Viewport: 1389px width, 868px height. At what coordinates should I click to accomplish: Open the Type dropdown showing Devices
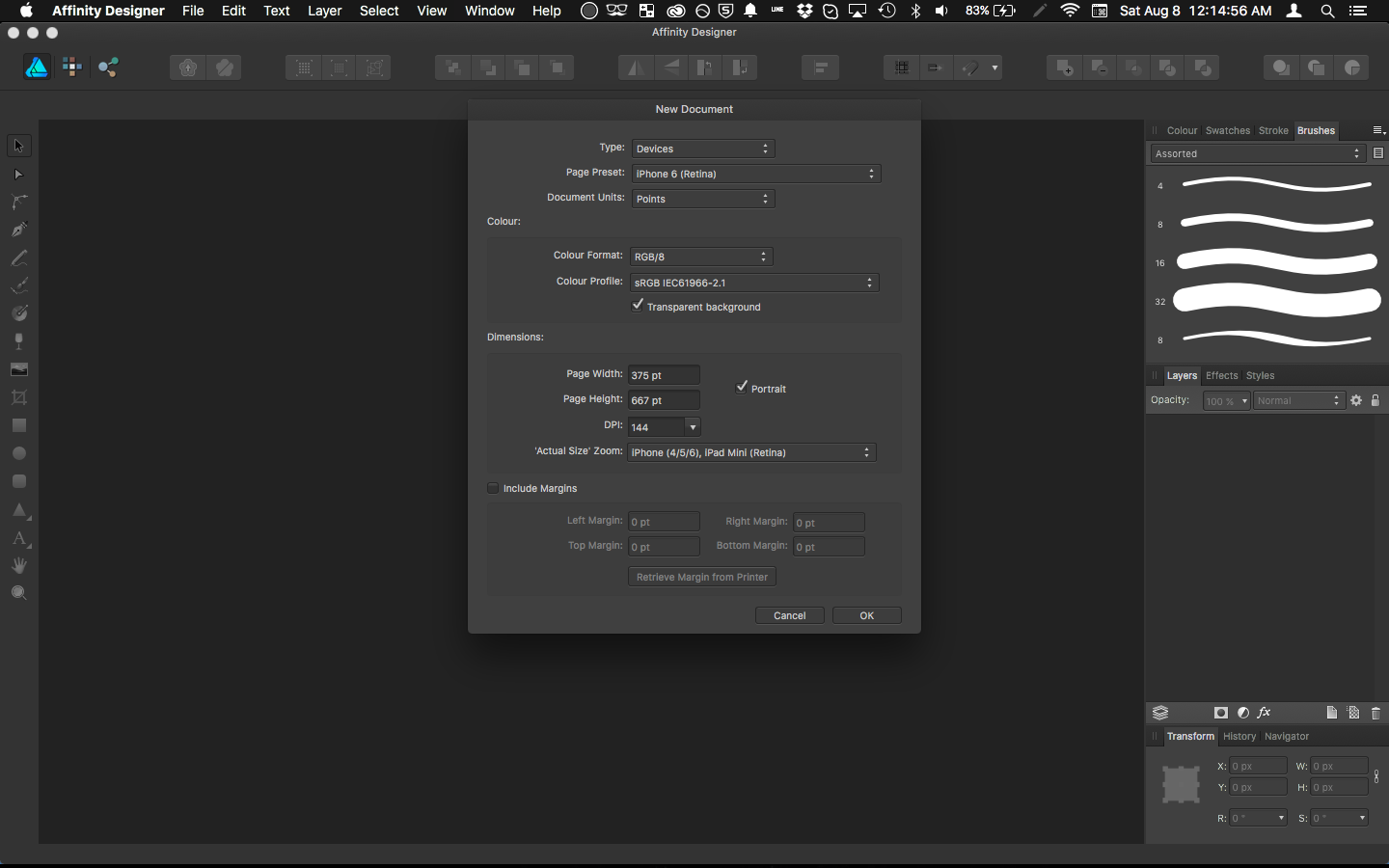tap(703, 149)
